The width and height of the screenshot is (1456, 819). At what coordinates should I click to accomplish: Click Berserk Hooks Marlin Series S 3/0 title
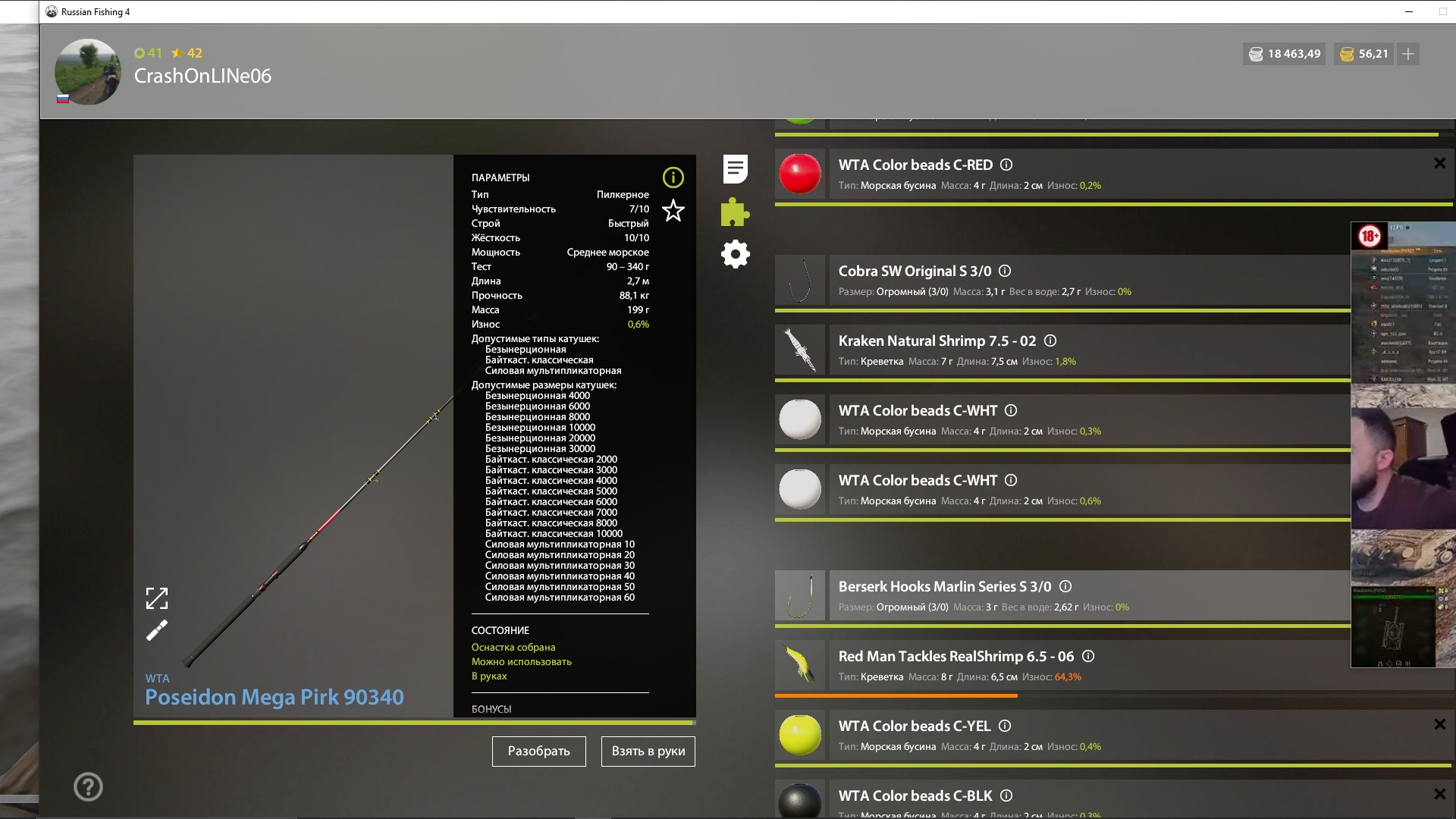coord(945,586)
